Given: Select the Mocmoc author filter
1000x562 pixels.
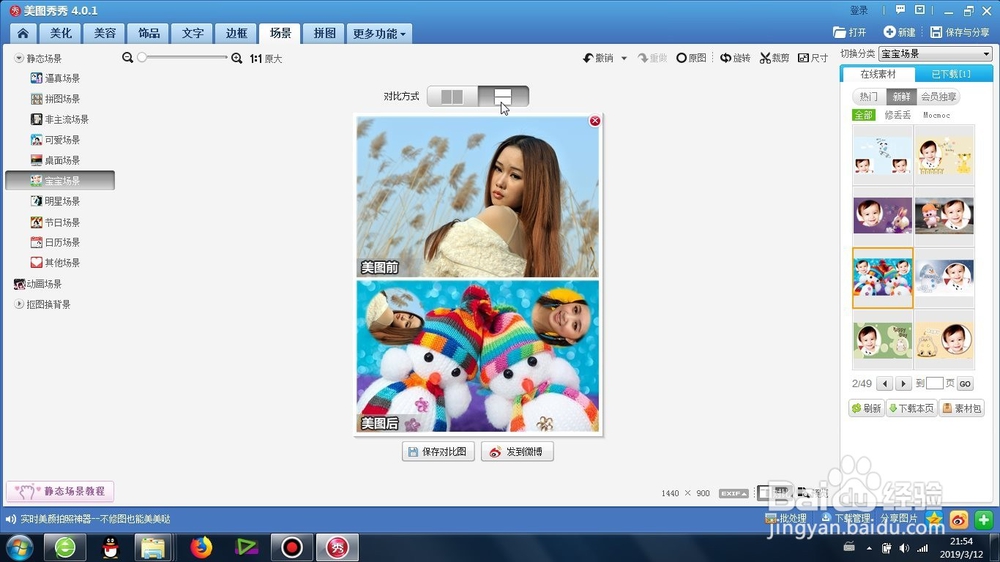Looking at the screenshot, I should coord(936,115).
